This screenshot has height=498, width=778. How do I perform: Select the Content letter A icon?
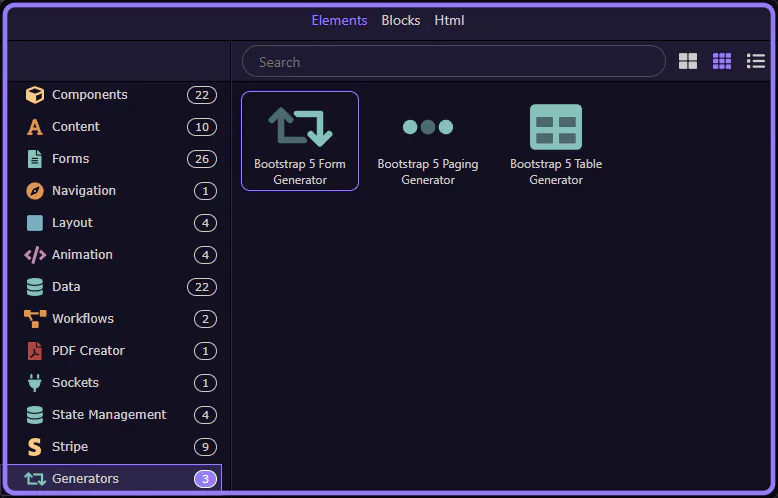click(35, 127)
